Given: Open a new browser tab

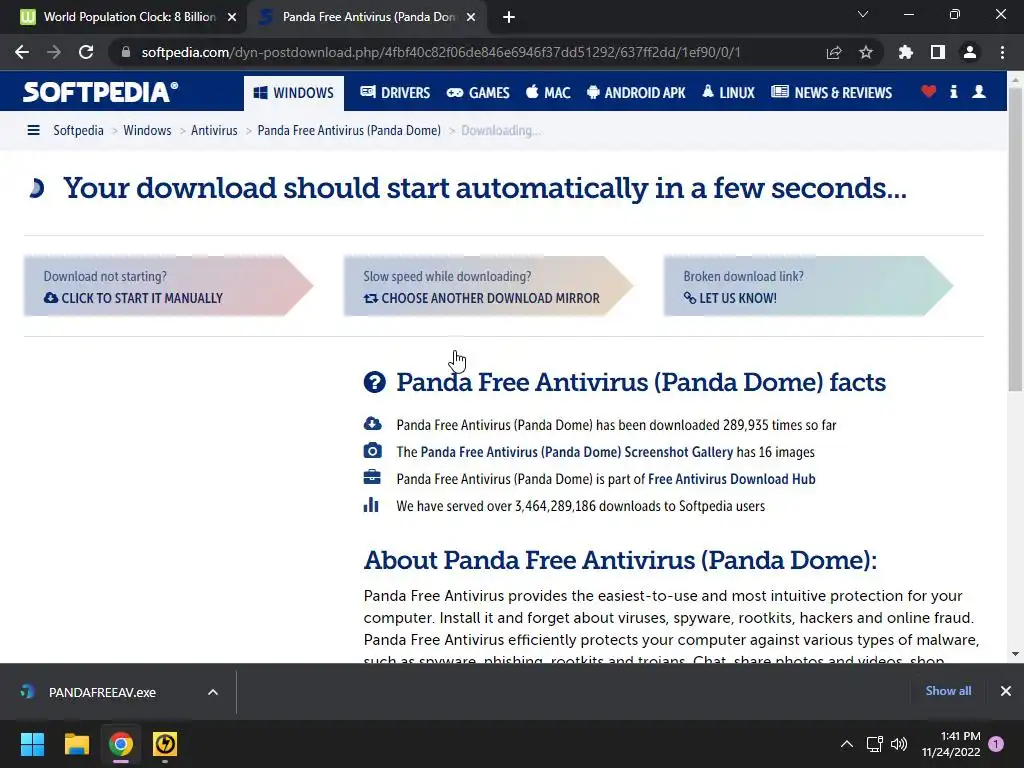Looking at the screenshot, I should [509, 17].
